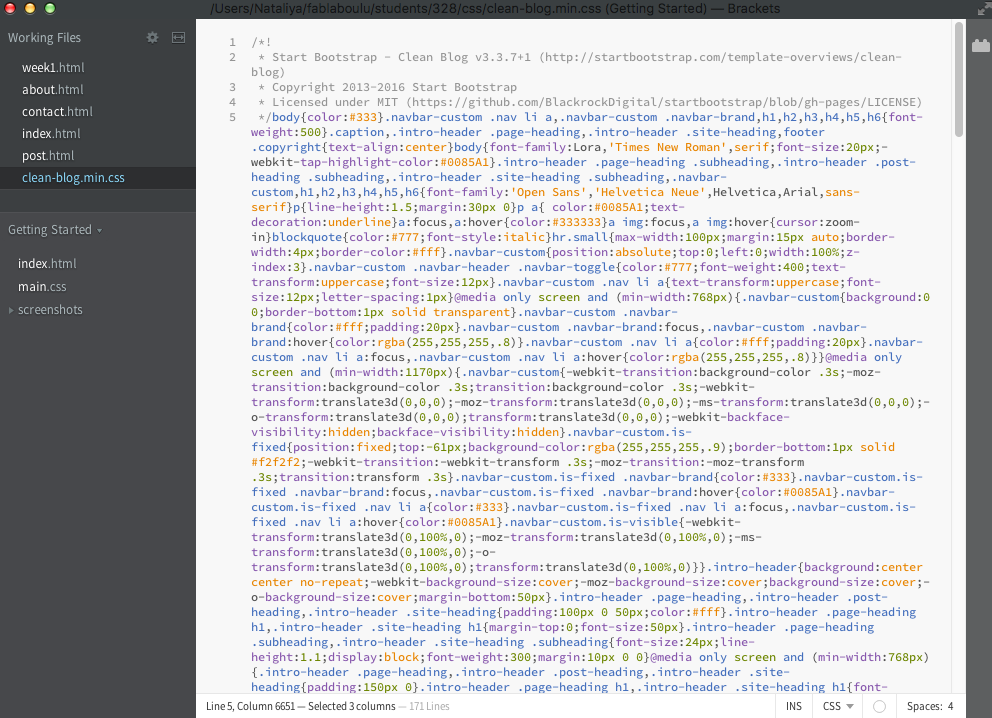
Task: Click the editor vertical scrollbar thumb
Action: (x=959, y=80)
